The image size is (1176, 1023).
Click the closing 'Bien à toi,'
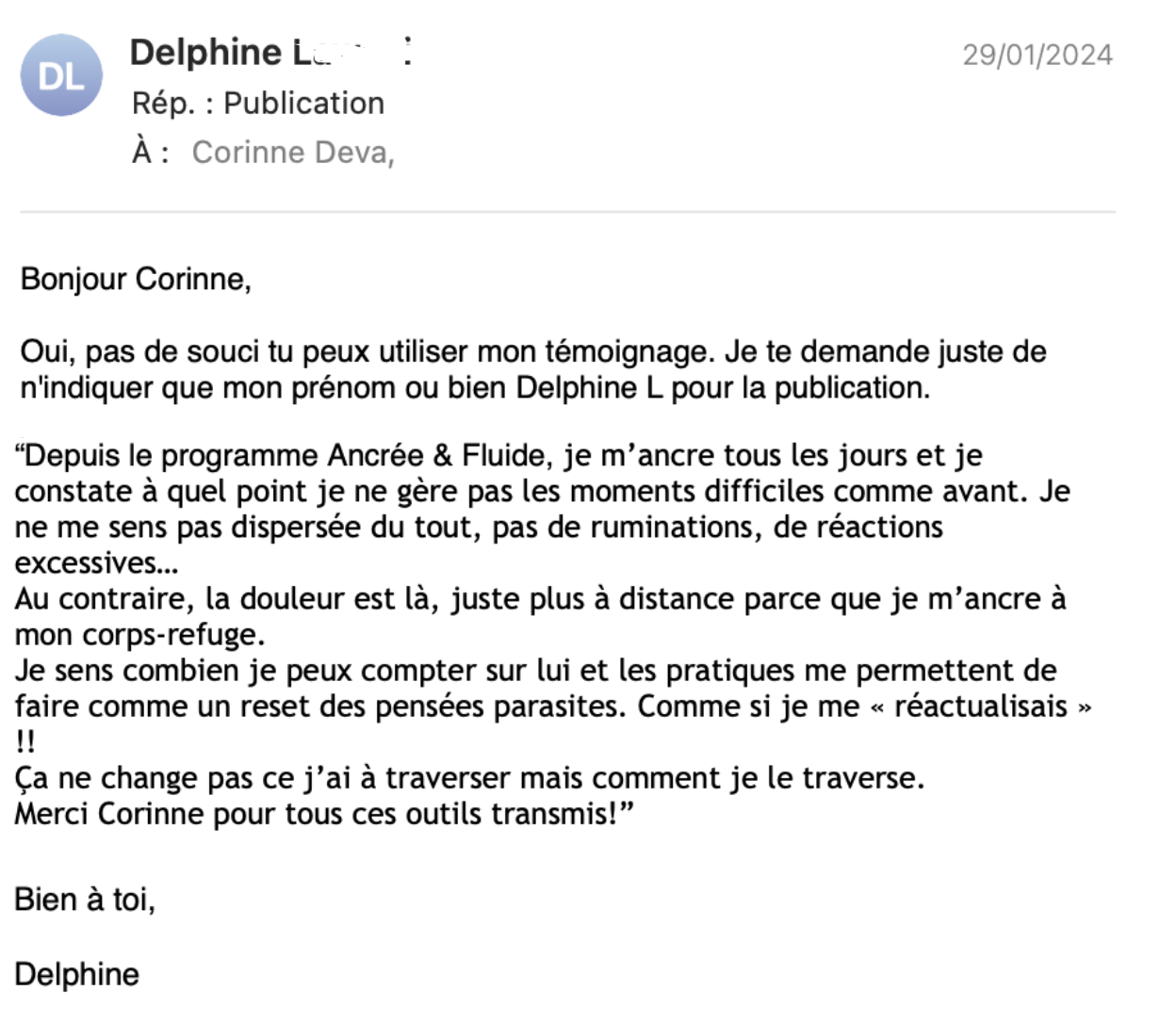[85, 900]
